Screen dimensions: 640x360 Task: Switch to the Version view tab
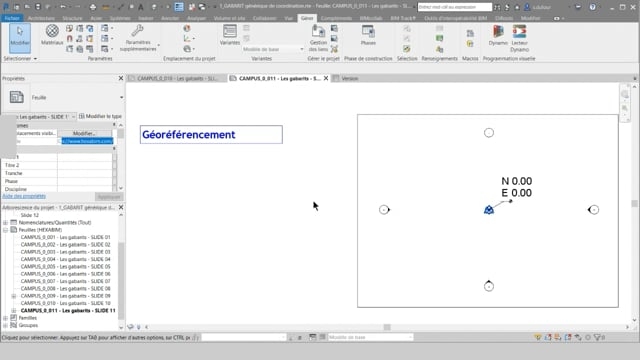point(350,78)
